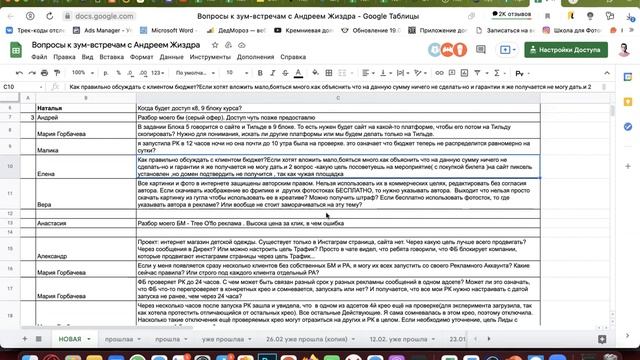Decrease decimal places
The width and height of the screenshot is (640, 360).
point(130,73)
